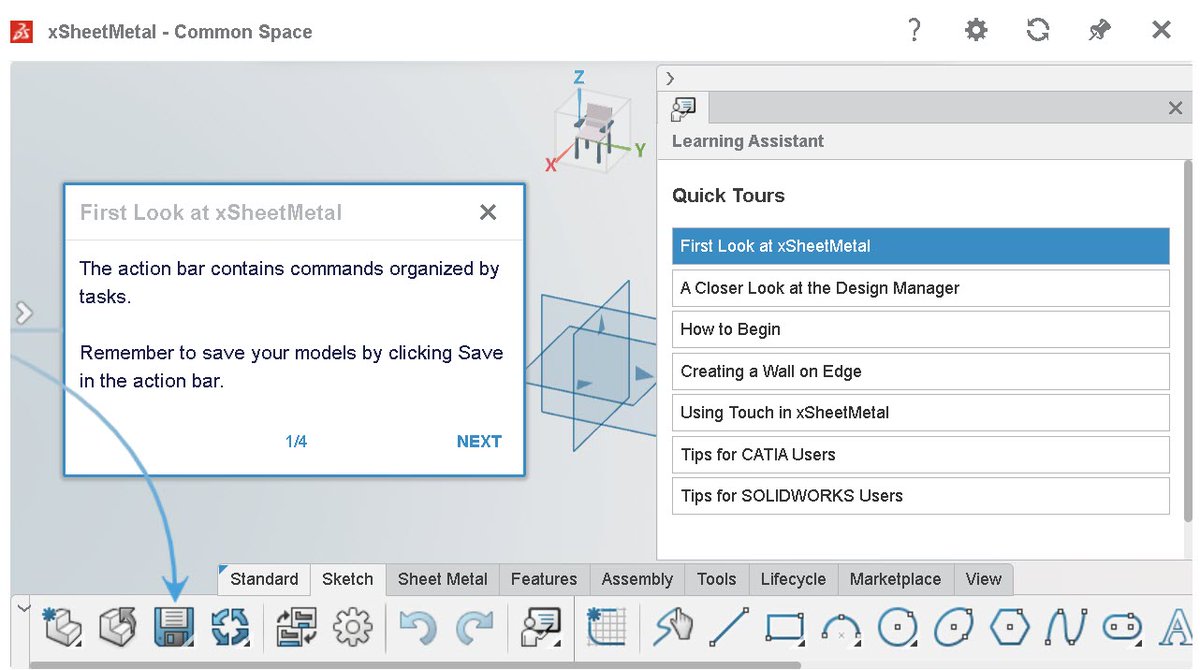Click the Sketch grid icon

(607, 628)
